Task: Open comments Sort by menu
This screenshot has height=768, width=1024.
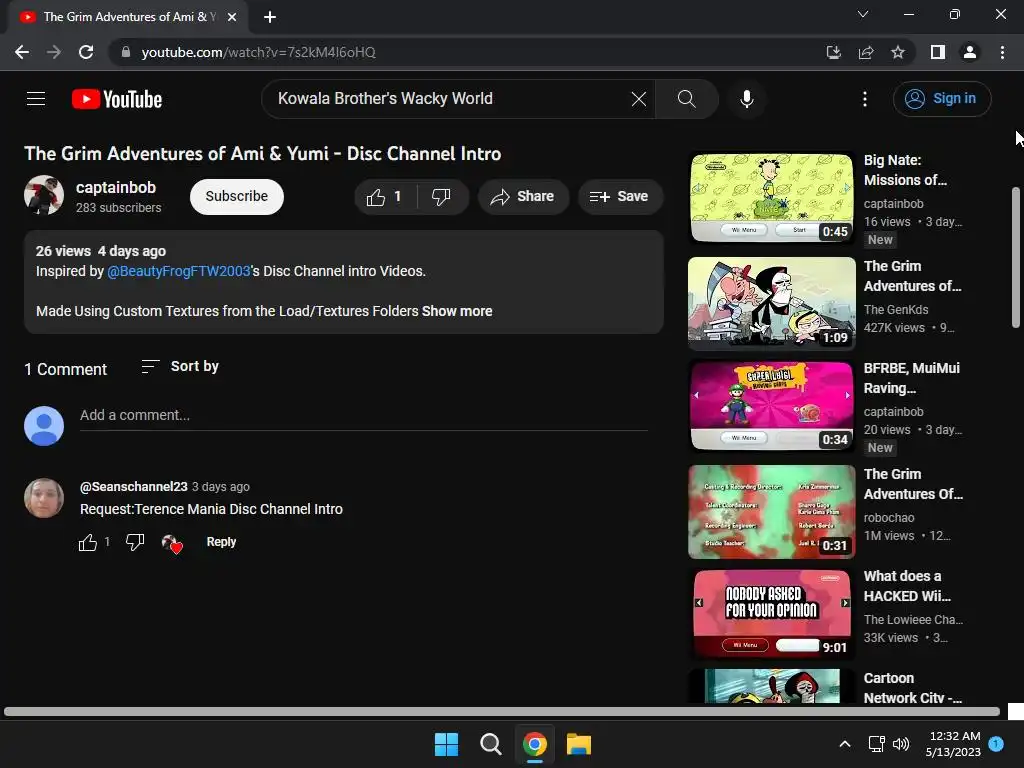Action: point(180,366)
